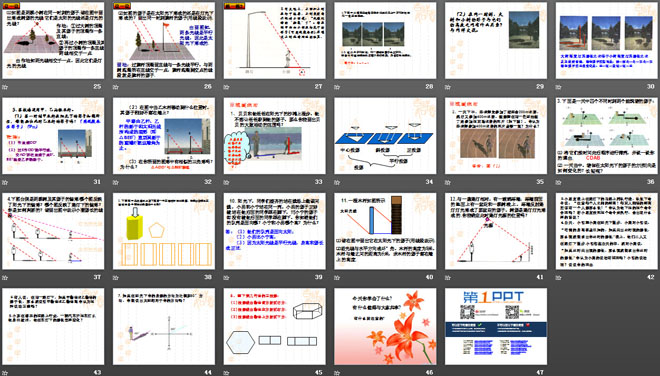The height and width of the screenshot is (376, 660).
Task: Click the star icon under slide 40
Action: click(337, 277)
